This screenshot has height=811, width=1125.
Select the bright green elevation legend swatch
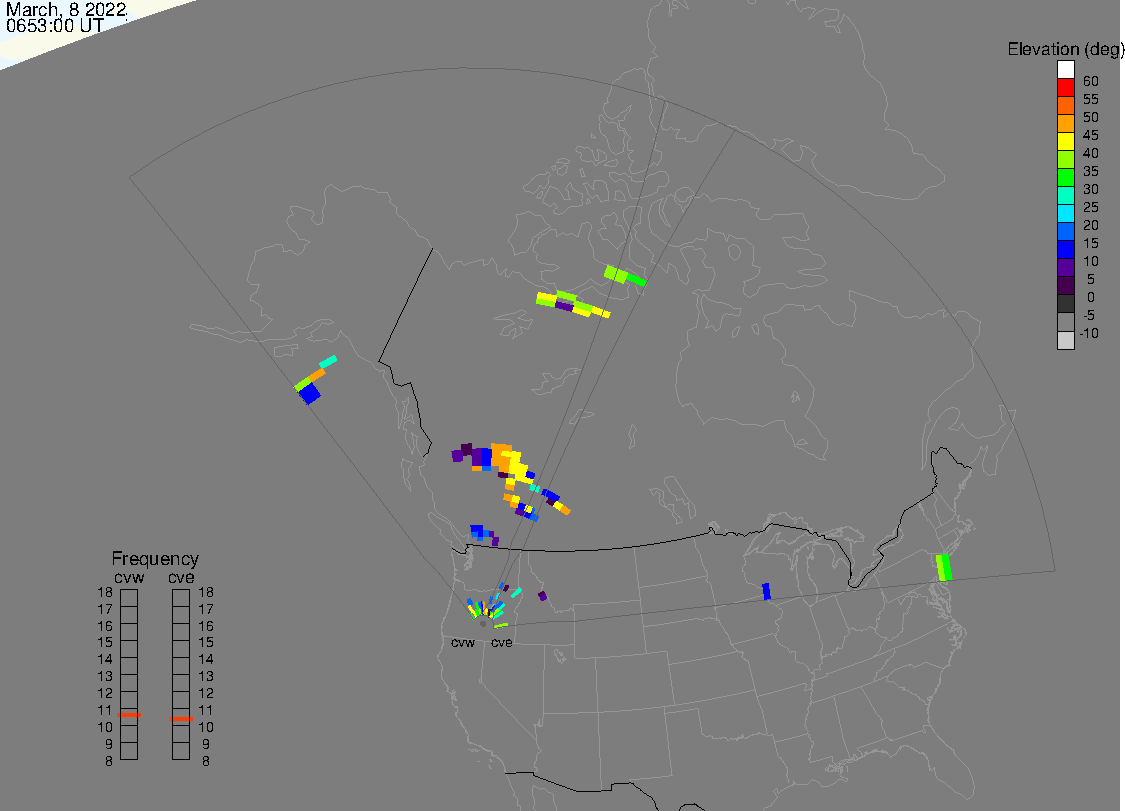coord(1065,177)
